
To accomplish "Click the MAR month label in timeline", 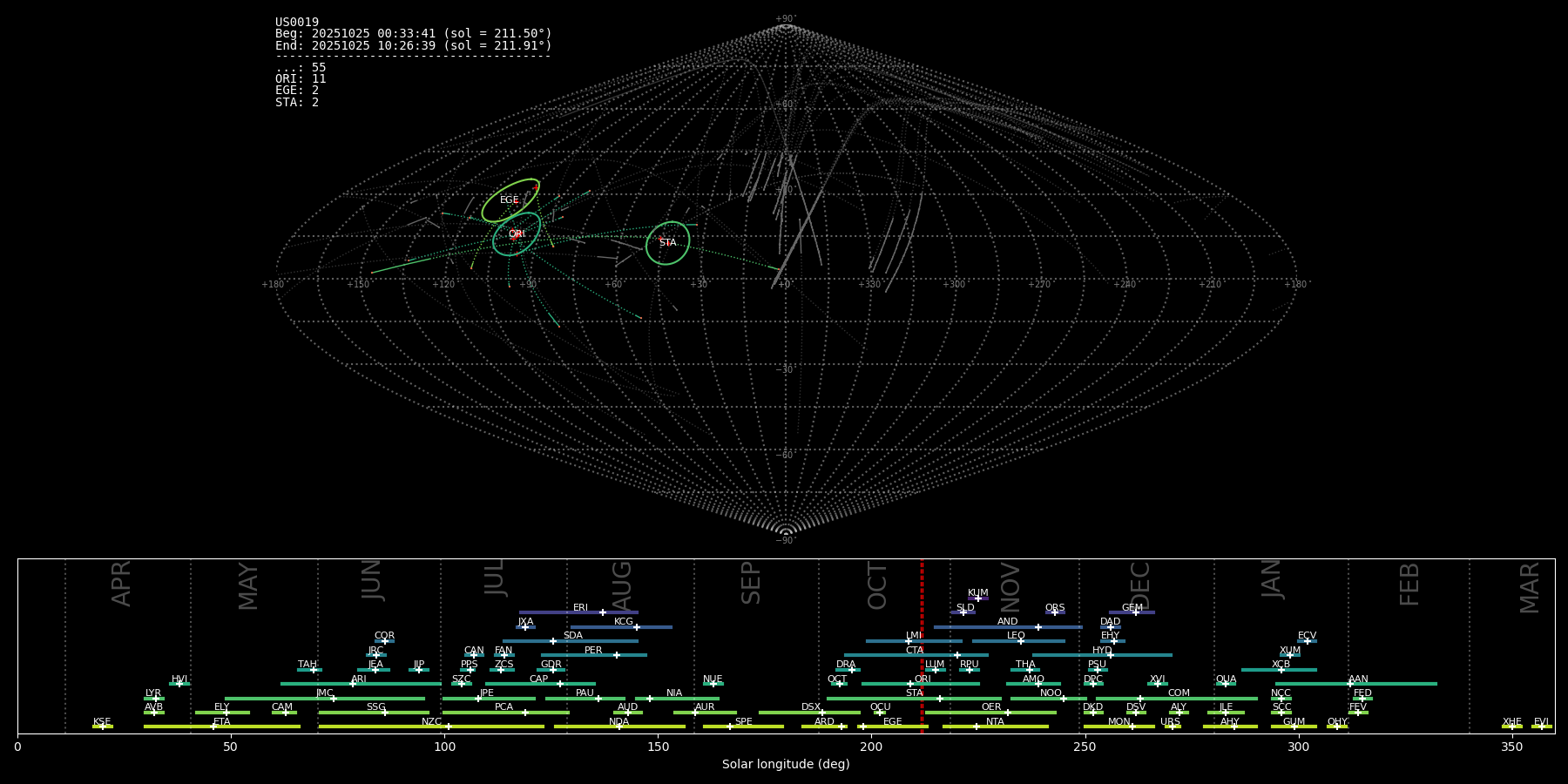I will [x=1529, y=588].
